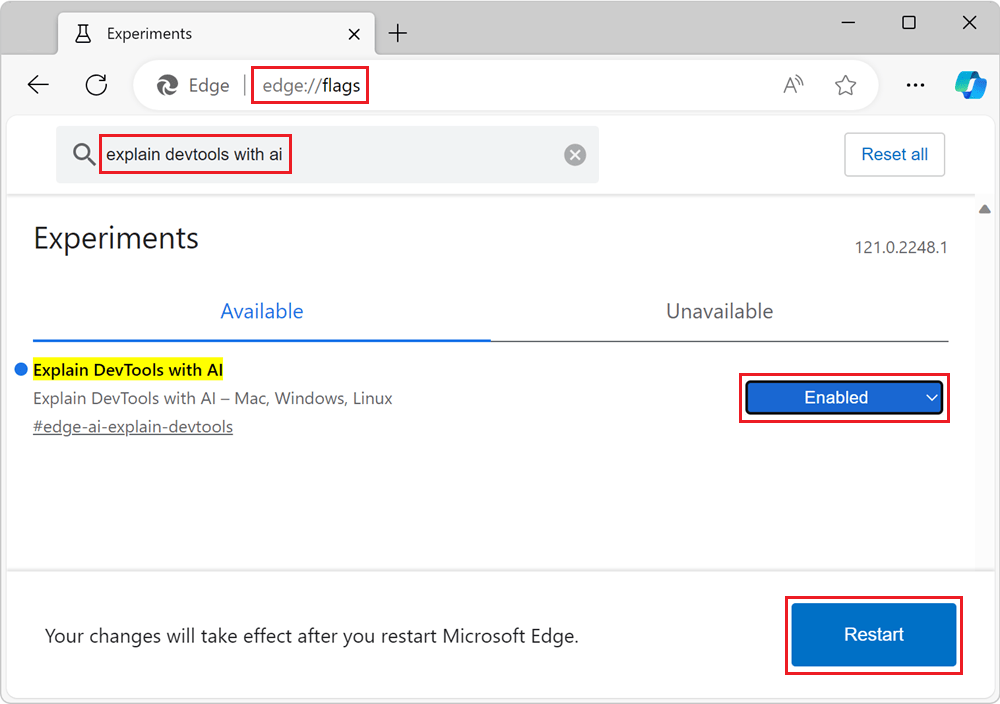The height and width of the screenshot is (704, 1000).
Task: Open the Enabled state dropdown
Action: pos(844,397)
